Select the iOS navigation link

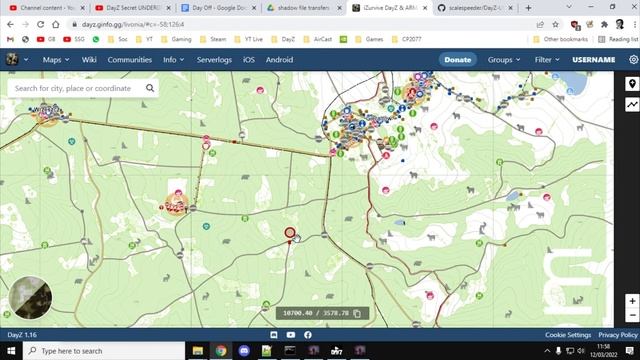pyautogui.click(x=249, y=60)
